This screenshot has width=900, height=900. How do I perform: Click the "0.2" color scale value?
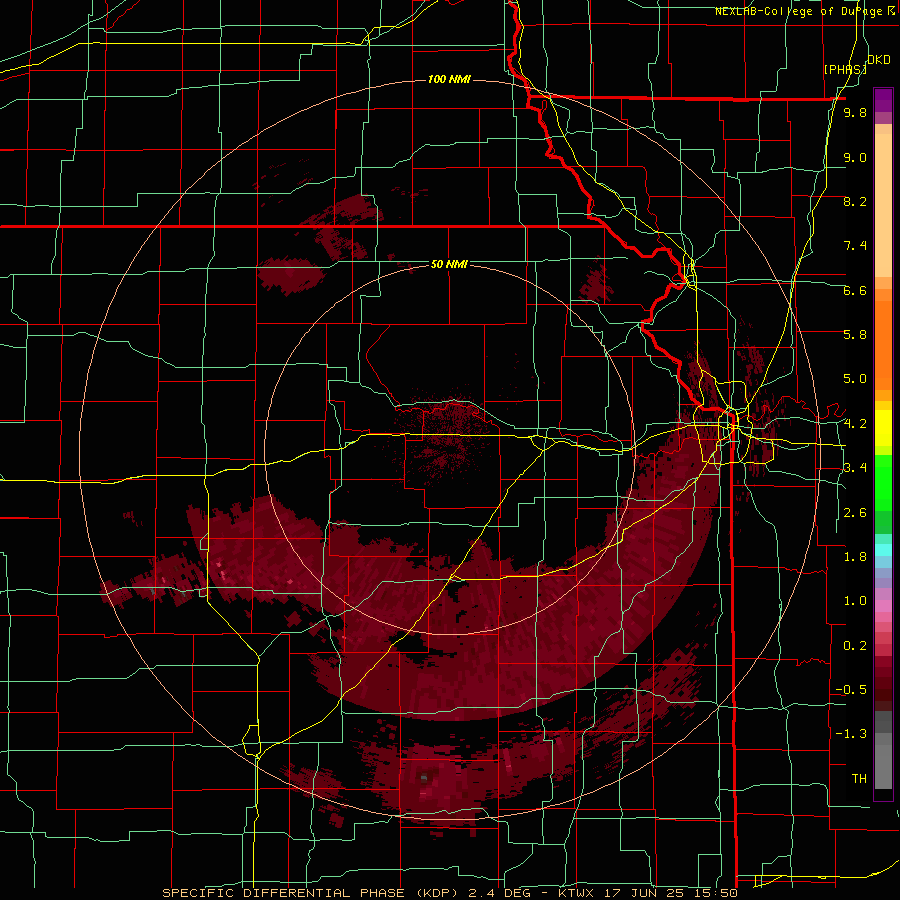855,646
